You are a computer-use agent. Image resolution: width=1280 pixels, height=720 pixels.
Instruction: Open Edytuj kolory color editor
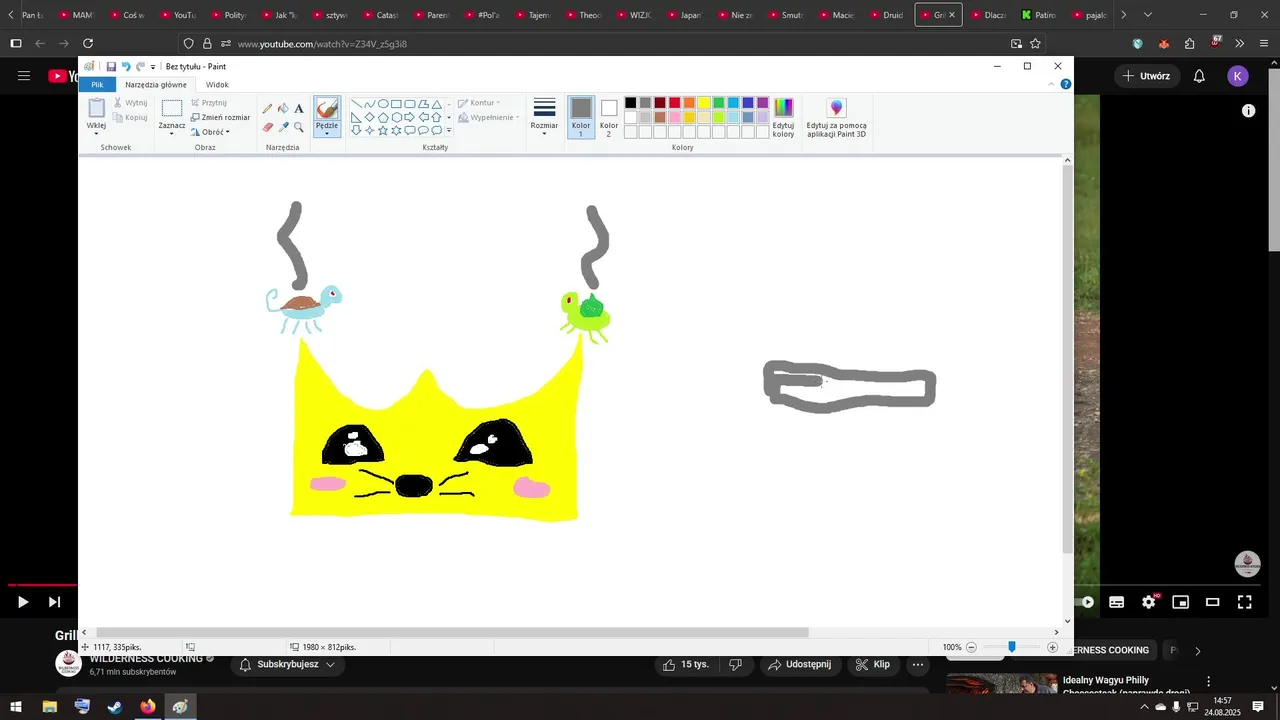coord(784,118)
